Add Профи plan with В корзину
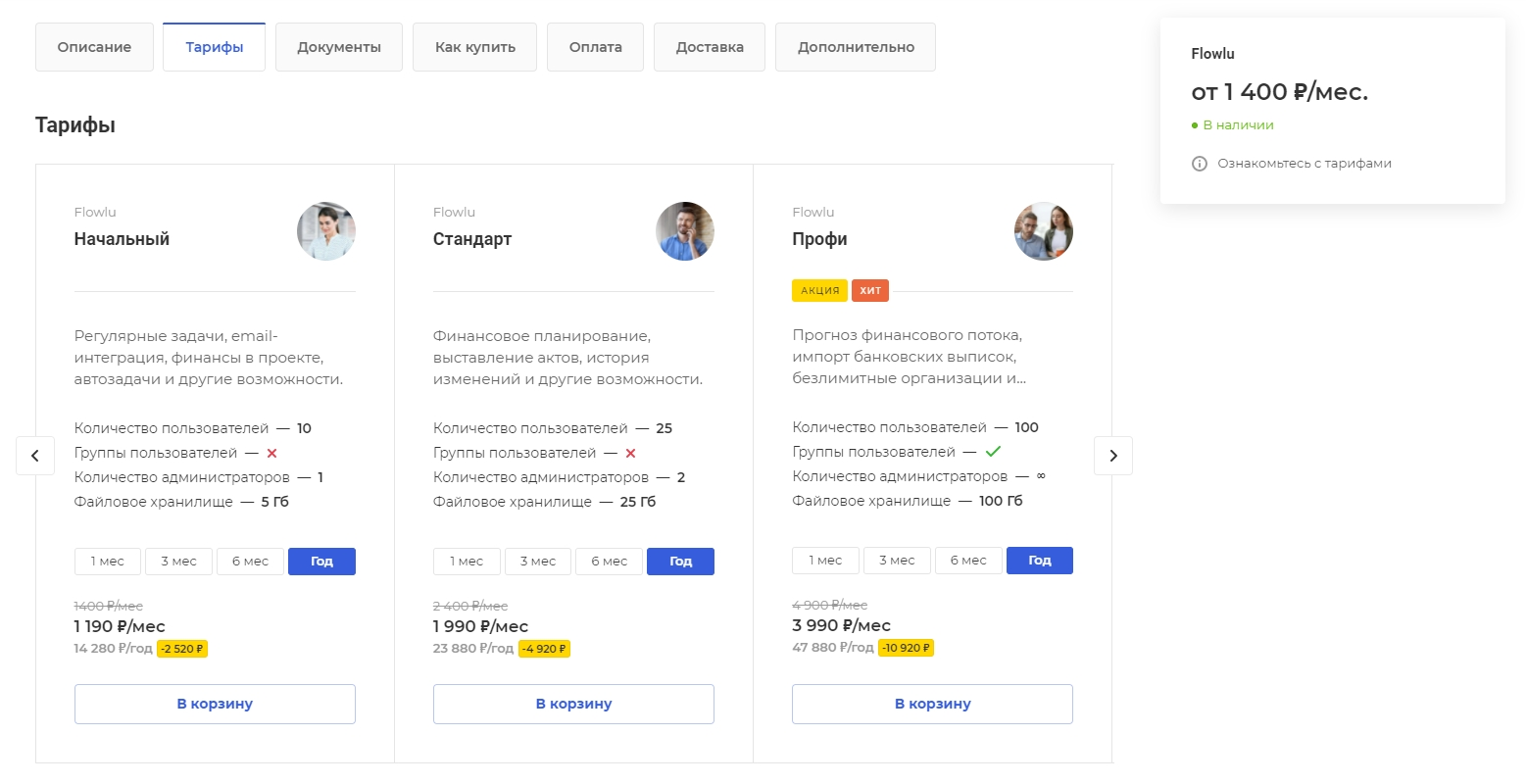This screenshot has height=784, width=1526. click(x=932, y=704)
